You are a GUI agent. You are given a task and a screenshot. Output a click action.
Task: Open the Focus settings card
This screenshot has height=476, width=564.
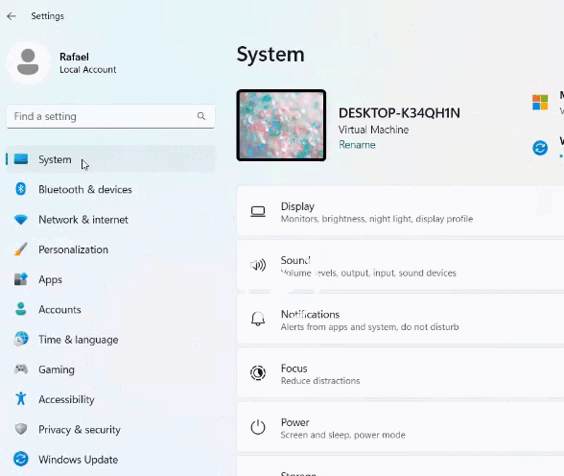pos(400,373)
